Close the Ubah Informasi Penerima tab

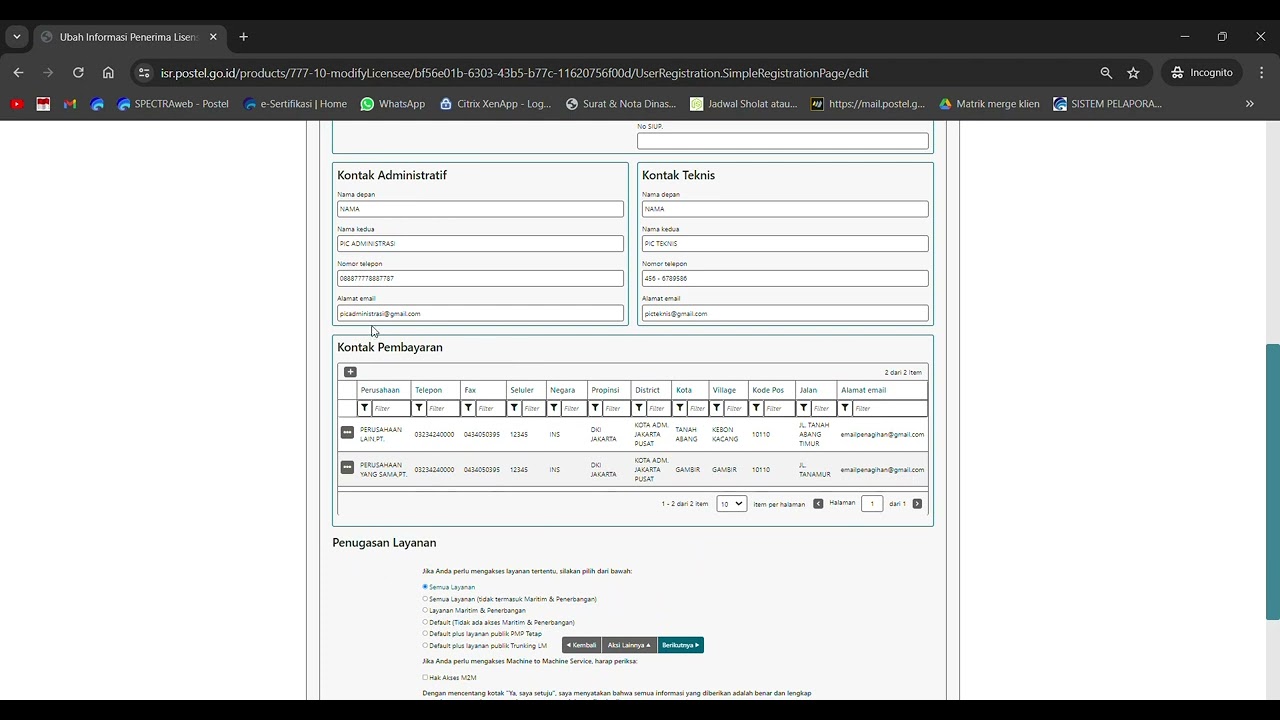213,37
